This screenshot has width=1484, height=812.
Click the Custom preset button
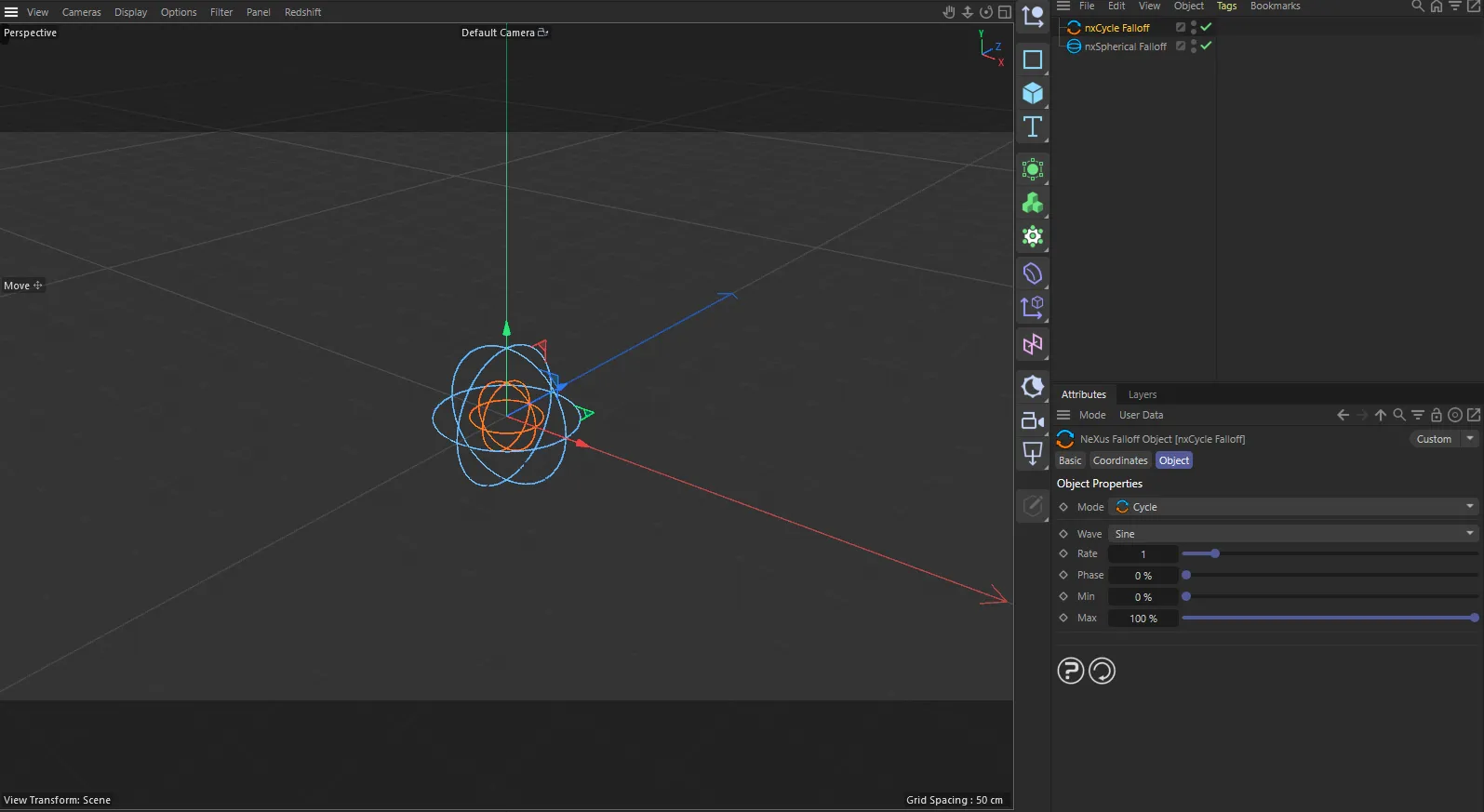(1434, 439)
